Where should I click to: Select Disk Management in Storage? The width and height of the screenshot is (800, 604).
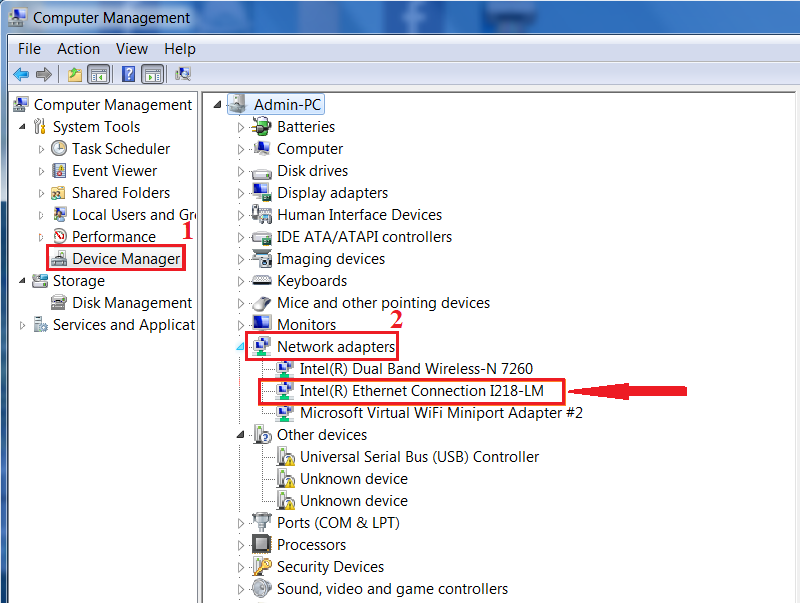tap(131, 303)
